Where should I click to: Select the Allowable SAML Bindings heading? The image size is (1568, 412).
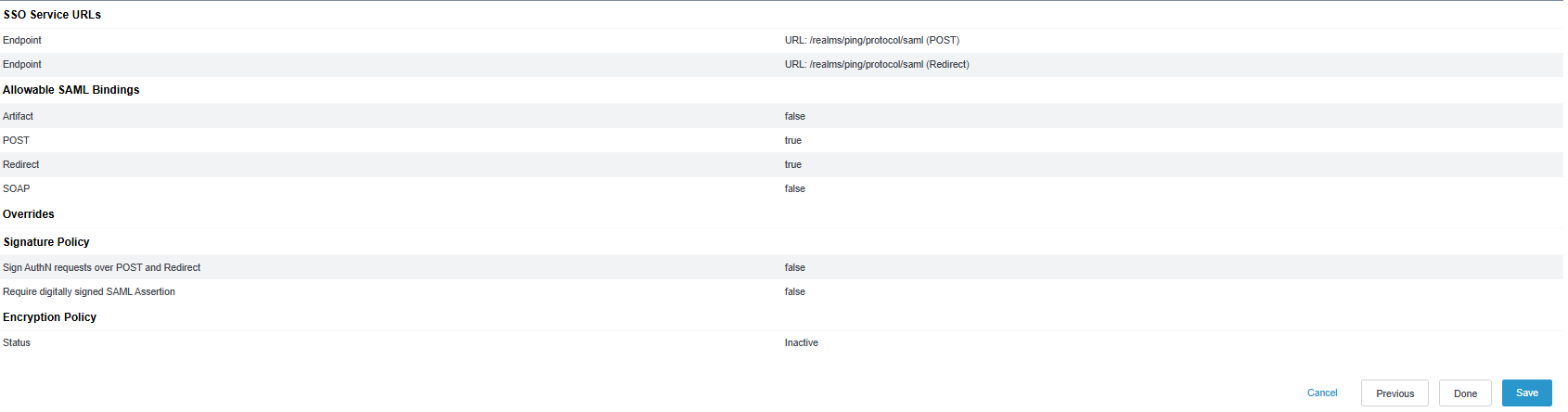pyautogui.click(x=71, y=90)
